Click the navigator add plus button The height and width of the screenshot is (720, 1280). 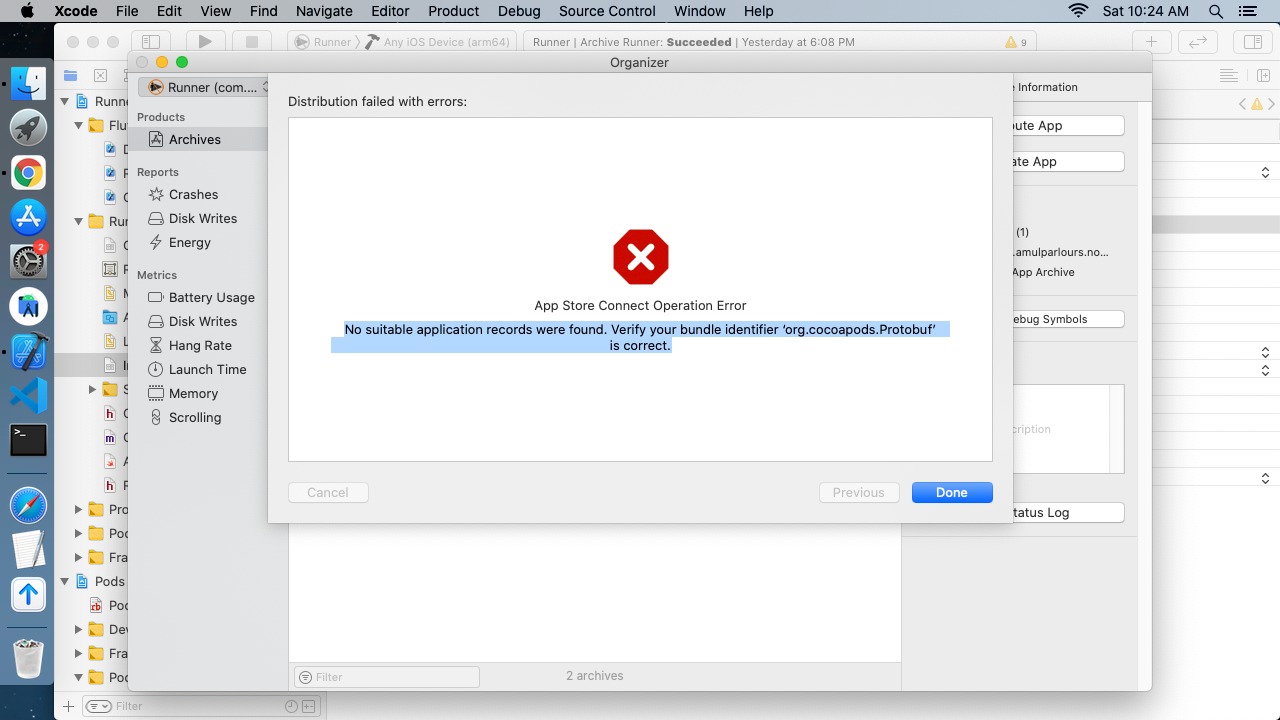point(68,706)
